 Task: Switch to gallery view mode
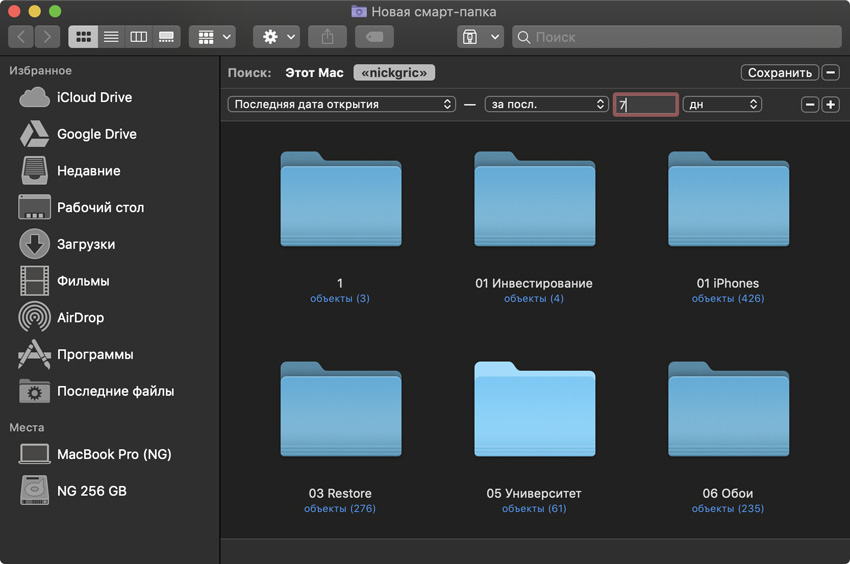click(x=167, y=37)
